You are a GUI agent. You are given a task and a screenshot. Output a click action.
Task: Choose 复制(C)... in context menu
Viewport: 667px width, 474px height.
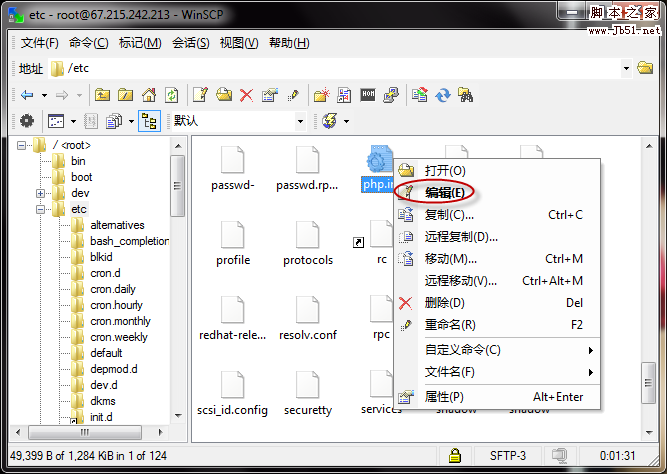(497, 215)
